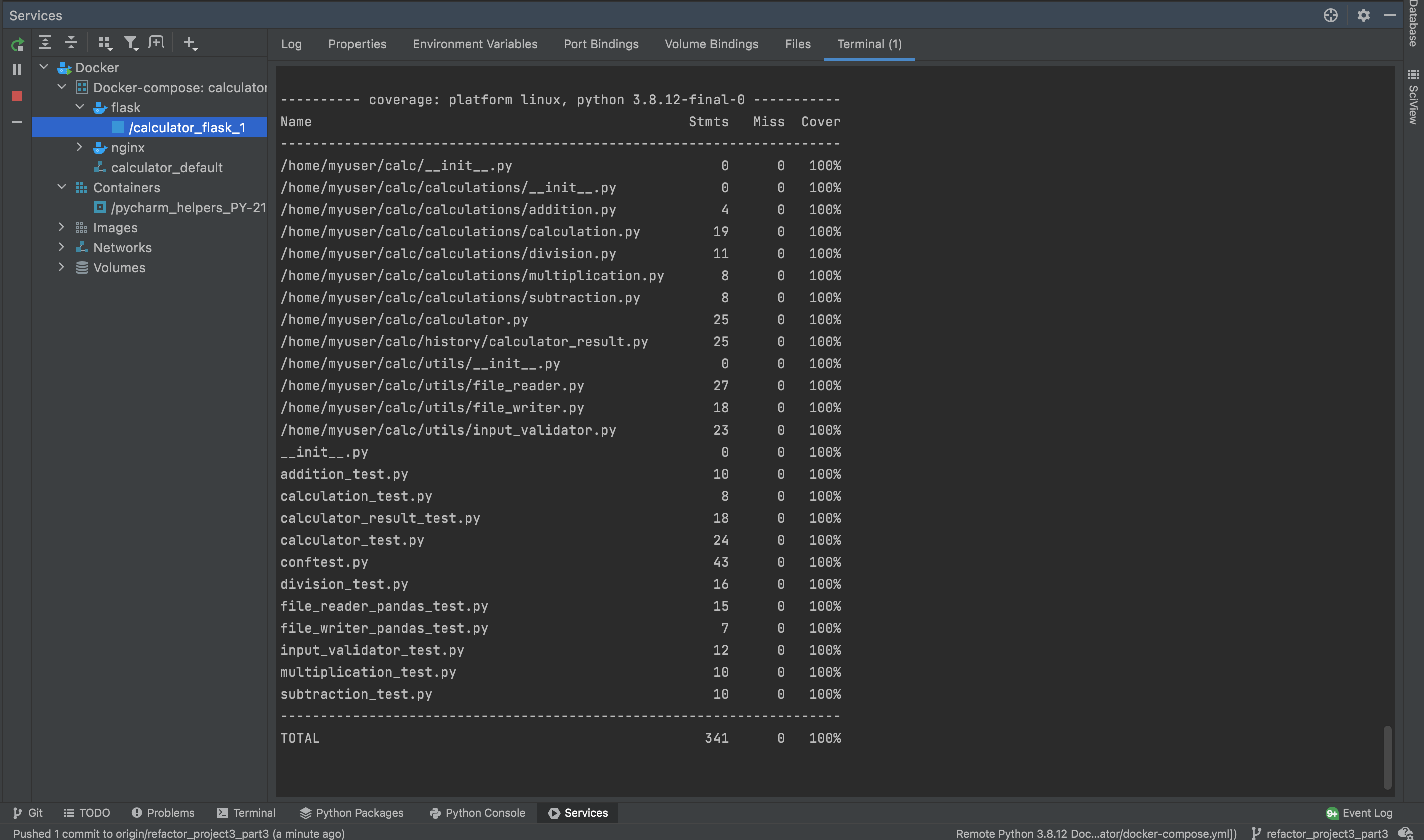Image resolution: width=1424 pixels, height=840 pixels.
Task: Select the calculator_default network item
Action: (166, 168)
